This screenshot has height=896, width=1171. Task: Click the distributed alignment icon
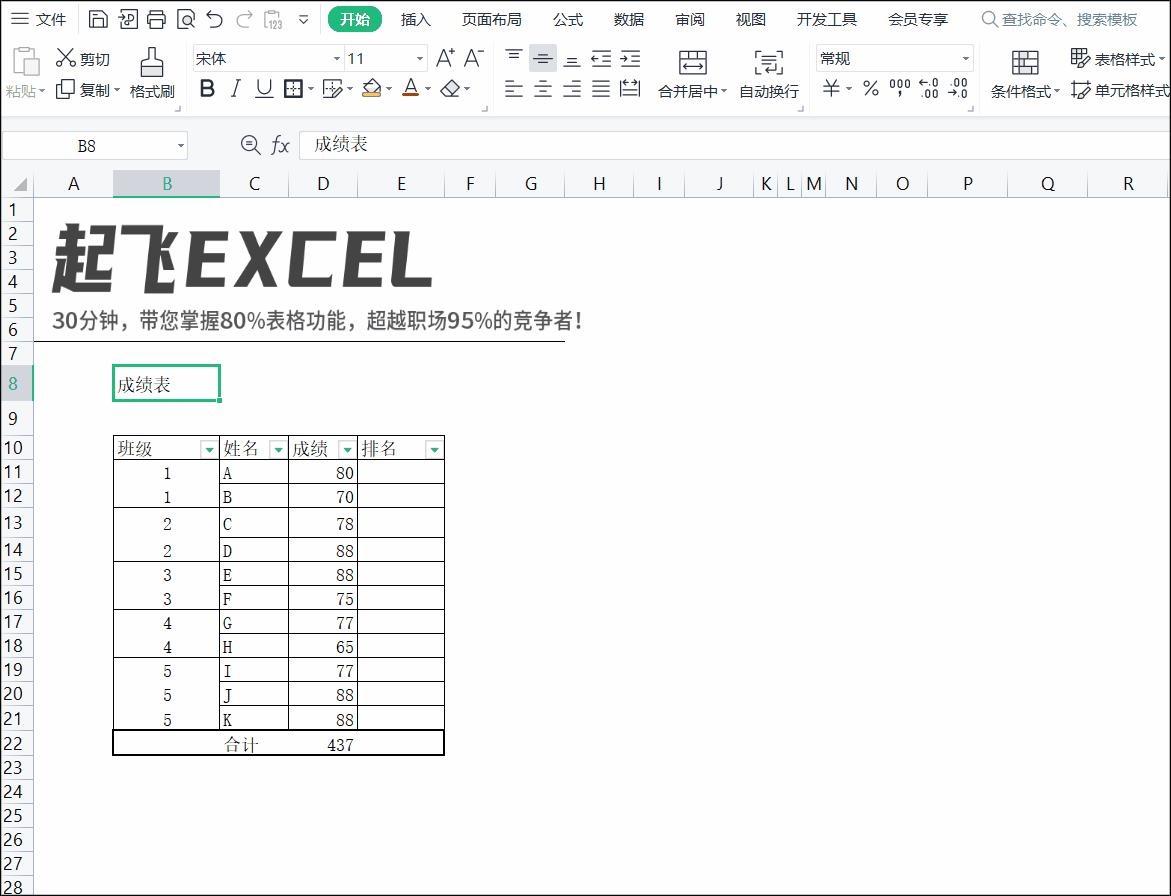tap(630, 89)
